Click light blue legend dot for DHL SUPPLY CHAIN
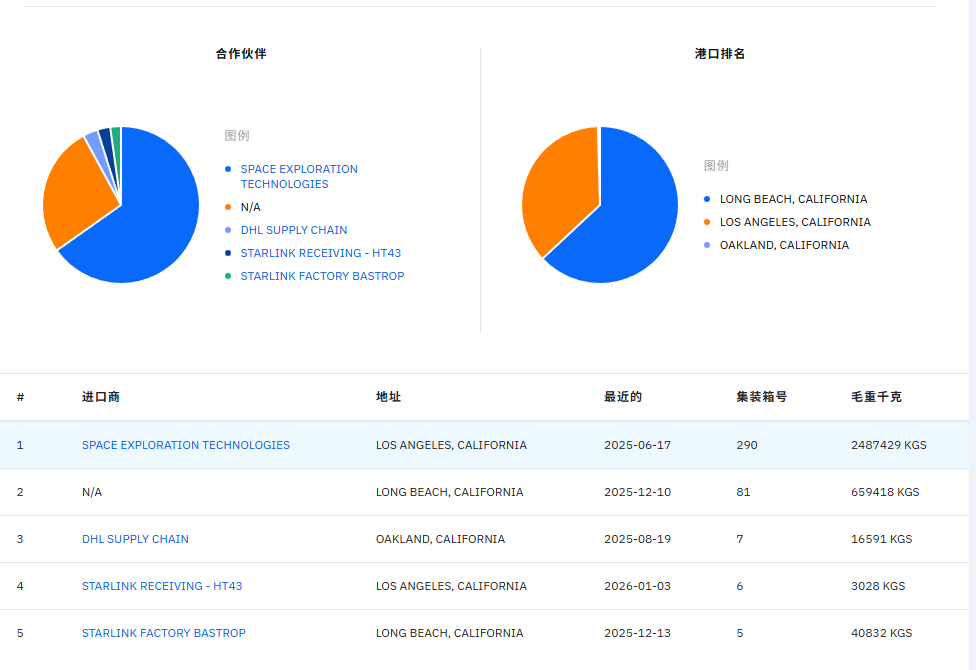Screen dimensions: 976x670 [x=228, y=230]
